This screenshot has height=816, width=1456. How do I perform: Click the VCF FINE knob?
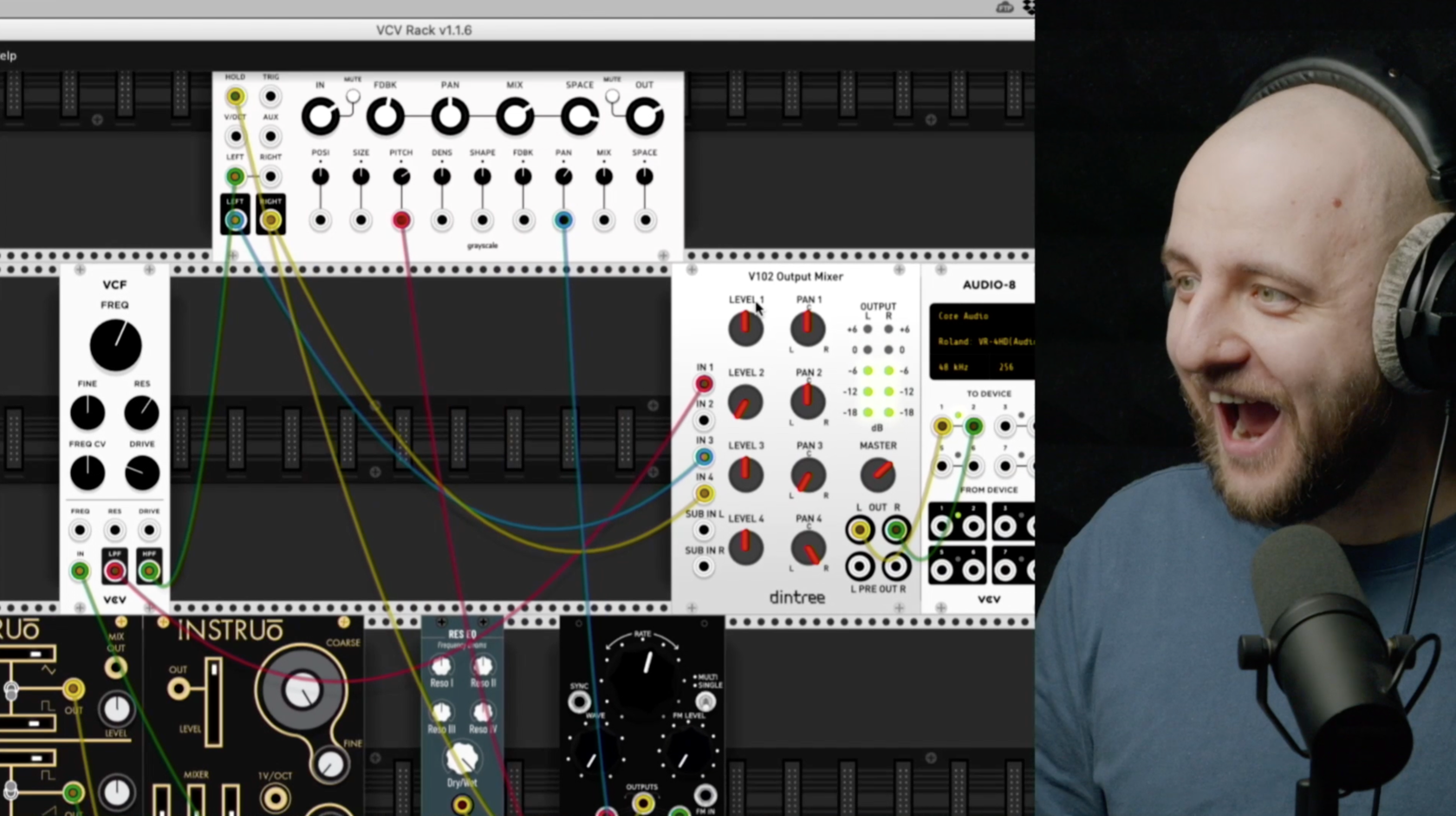(x=88, y=413)
